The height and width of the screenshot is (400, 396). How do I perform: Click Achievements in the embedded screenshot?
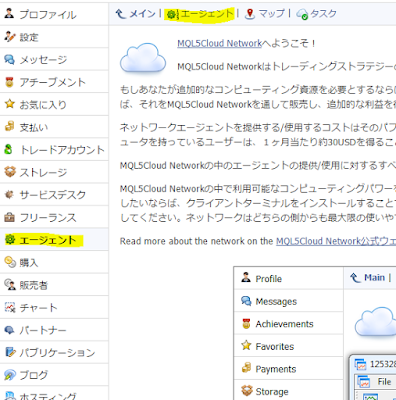tap(289, 323)
